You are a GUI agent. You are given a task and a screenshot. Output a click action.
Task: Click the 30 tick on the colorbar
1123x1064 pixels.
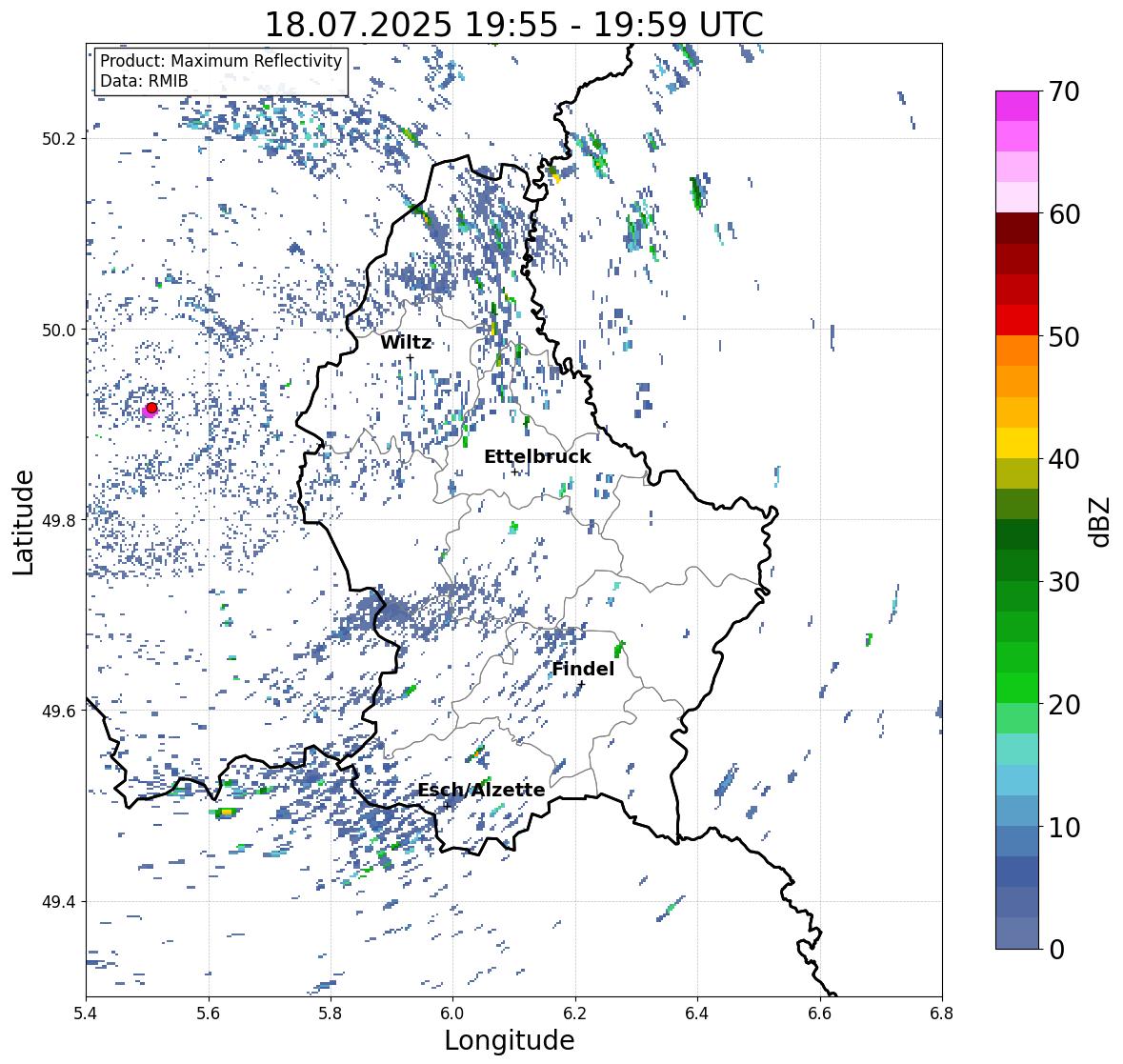pyautogui.click(x=1064, y=581)
